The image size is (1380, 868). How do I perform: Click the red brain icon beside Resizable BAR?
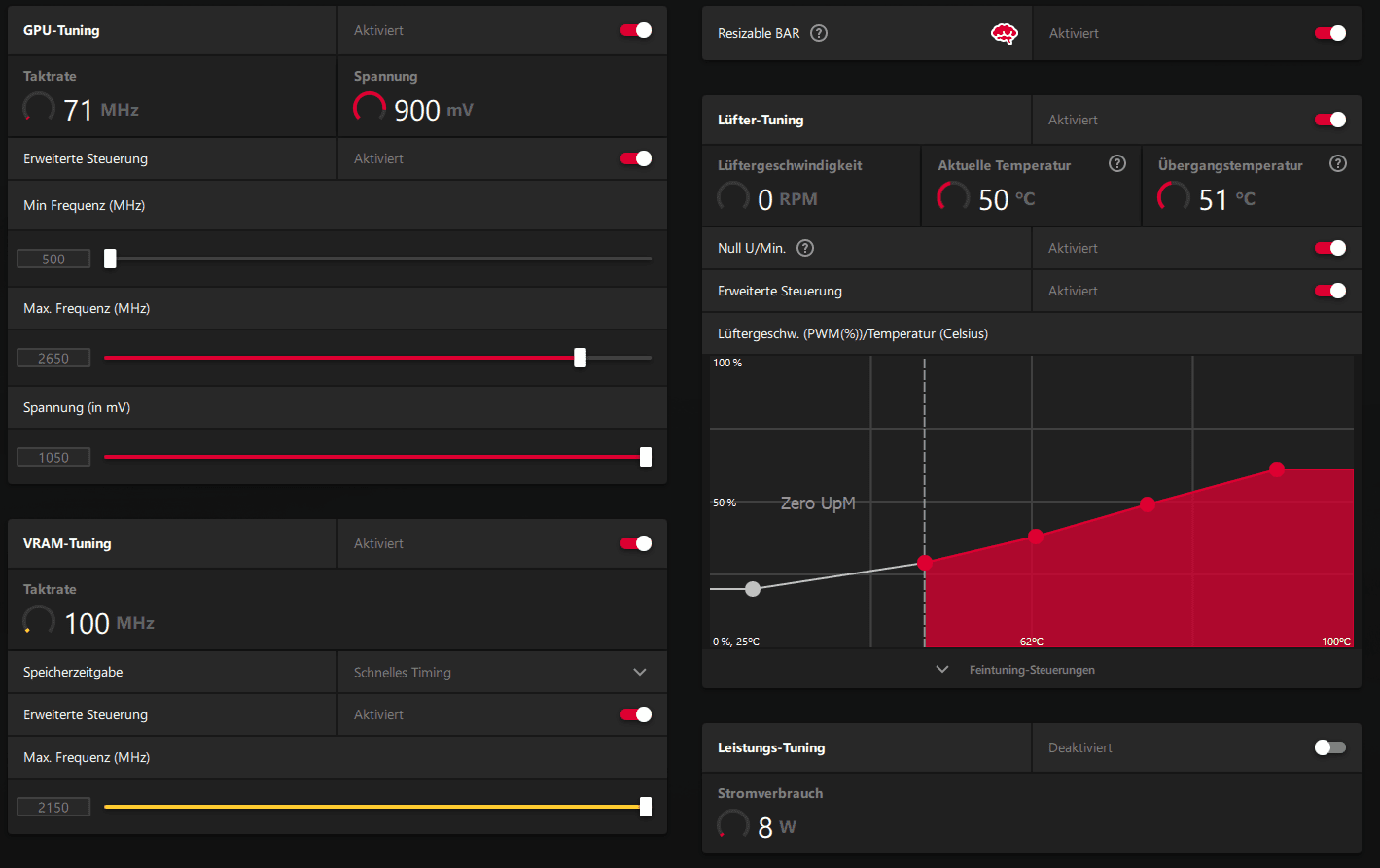[1005, 34]
